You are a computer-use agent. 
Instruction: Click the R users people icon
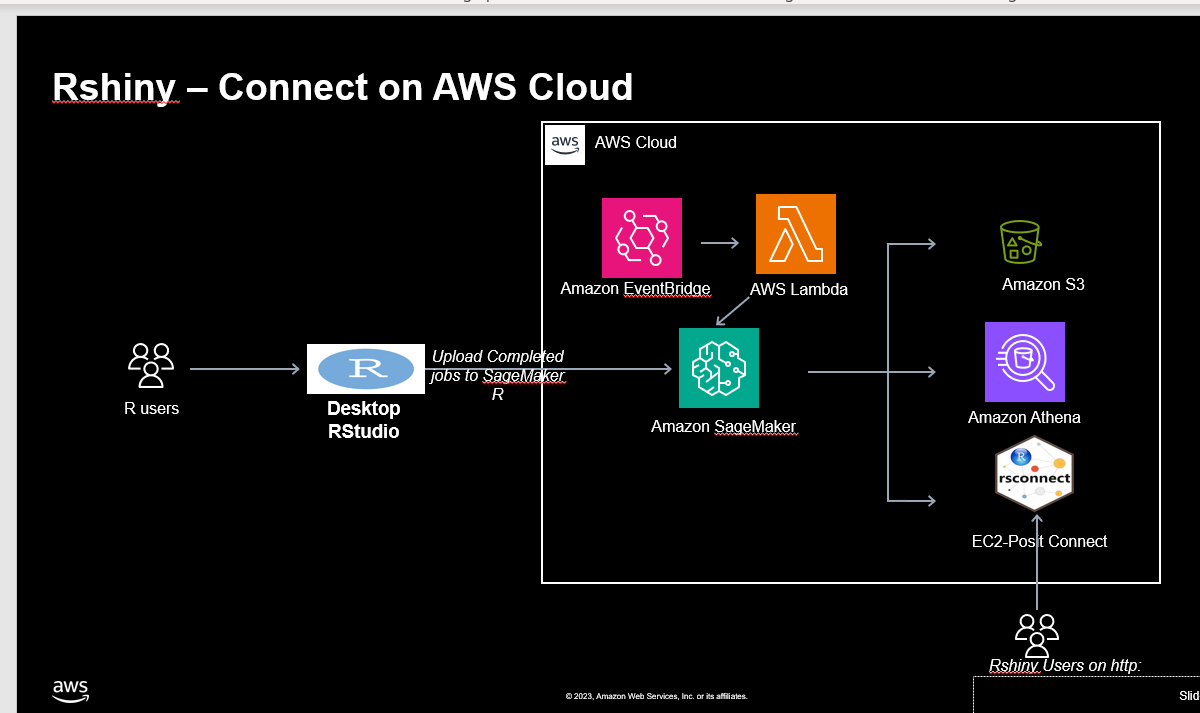[x=151, y=365]
